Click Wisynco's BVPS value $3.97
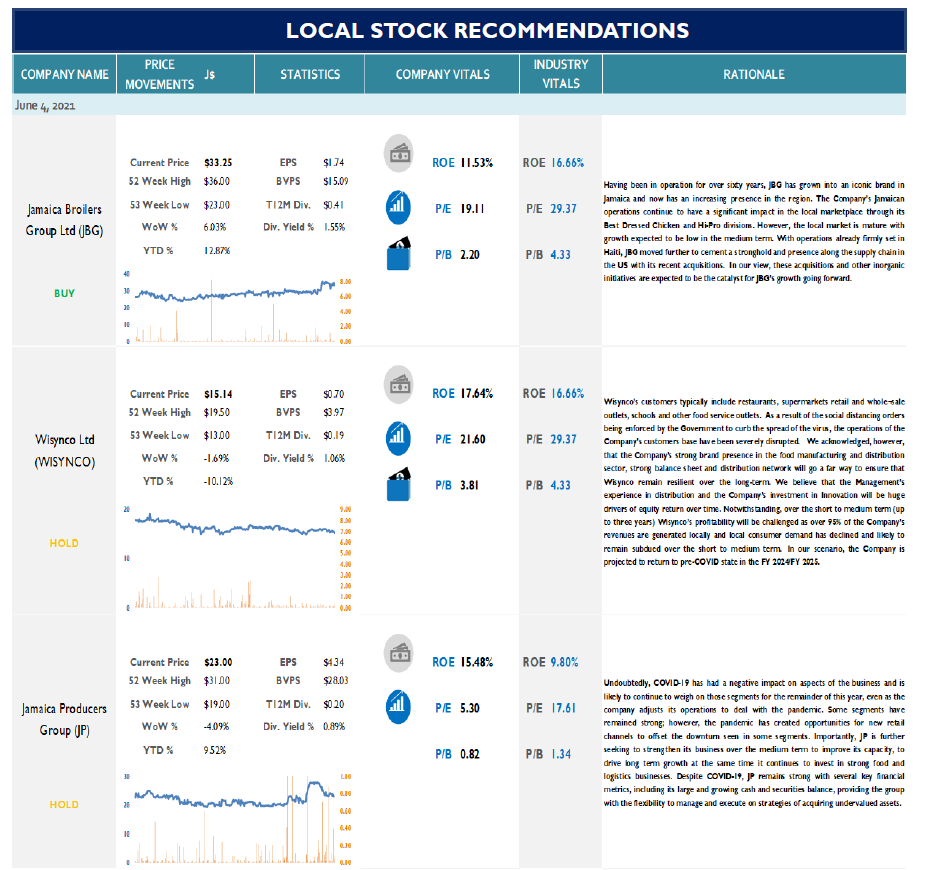932x870 pixels. point(333,412)
